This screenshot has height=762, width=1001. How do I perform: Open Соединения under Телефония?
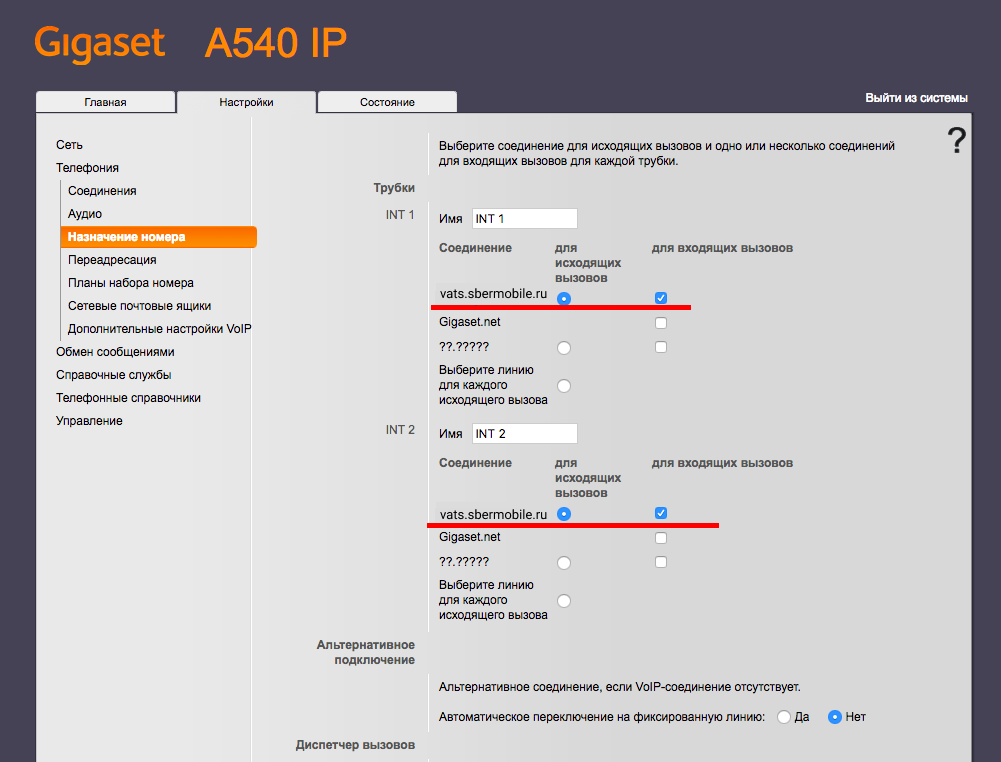point(102,191)
